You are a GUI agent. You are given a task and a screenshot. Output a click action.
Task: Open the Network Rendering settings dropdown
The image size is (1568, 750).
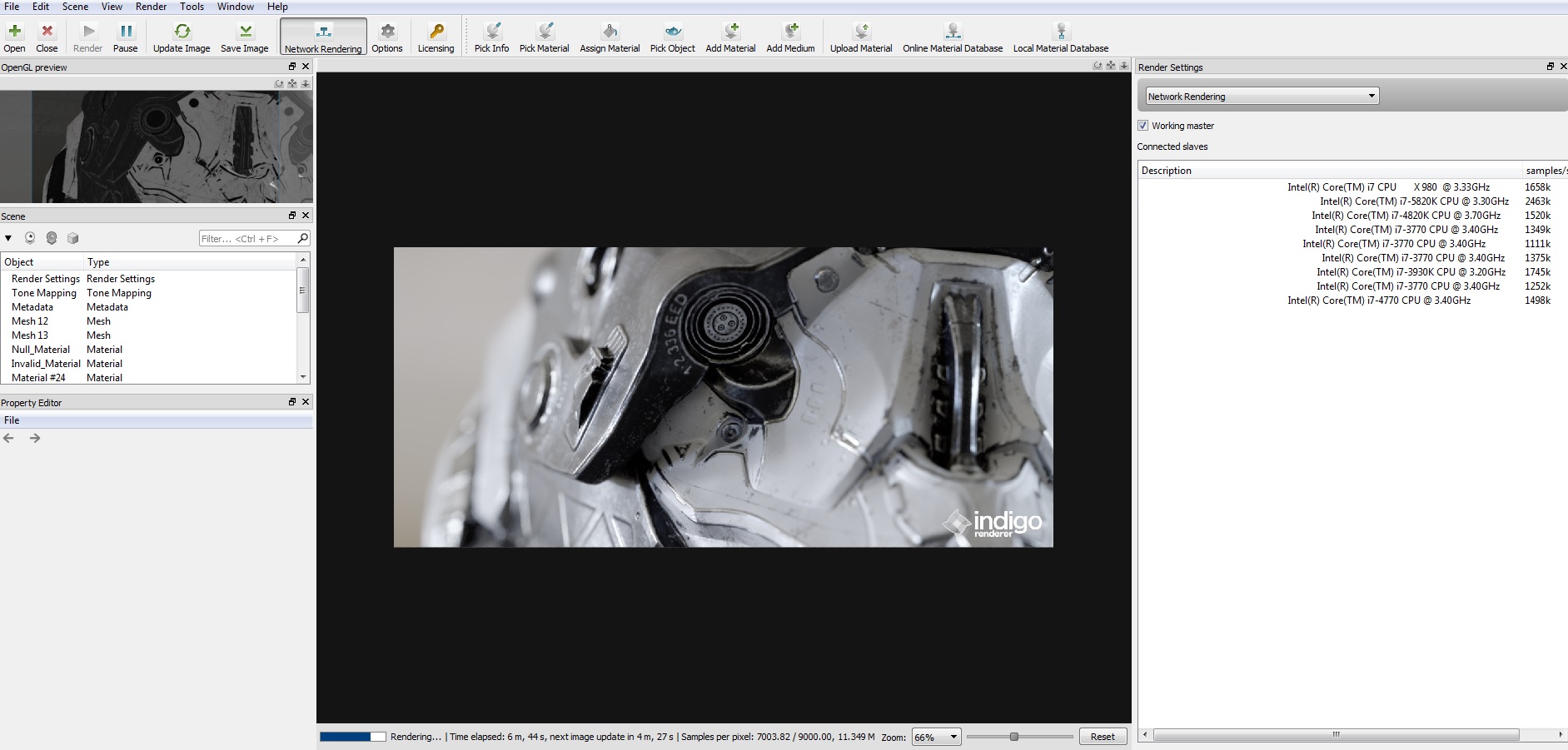[x=1262, y=97]
